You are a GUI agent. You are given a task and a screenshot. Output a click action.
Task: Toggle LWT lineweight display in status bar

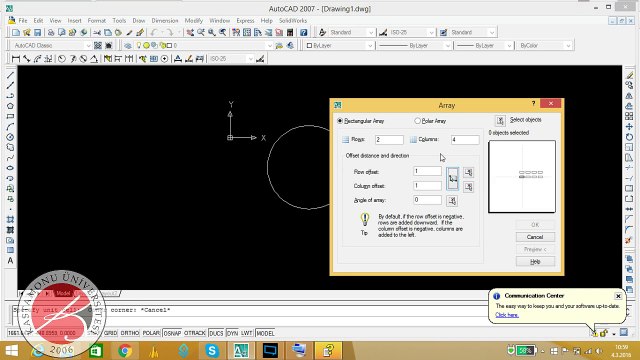247,333
